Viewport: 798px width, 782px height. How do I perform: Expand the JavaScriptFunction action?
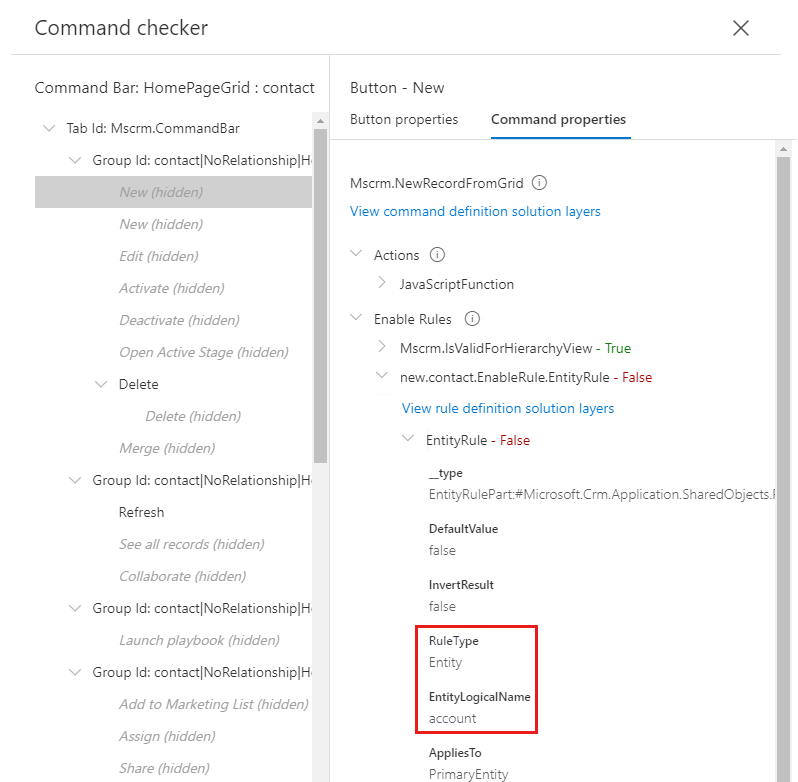[x=382, y=284]
